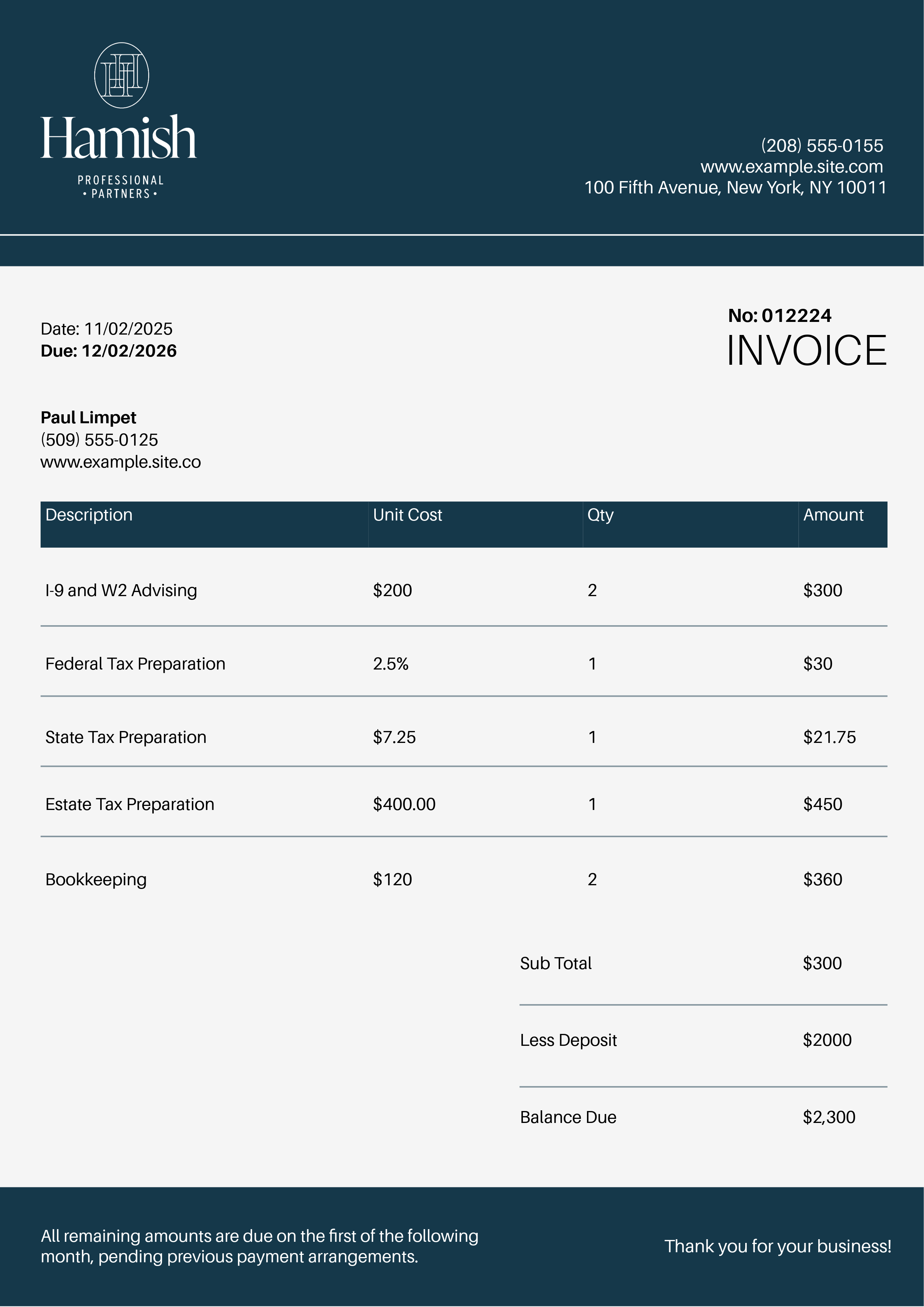Click the Unit Cost column header
This screenshot has height=1307, width=924.
click(407, 515)
